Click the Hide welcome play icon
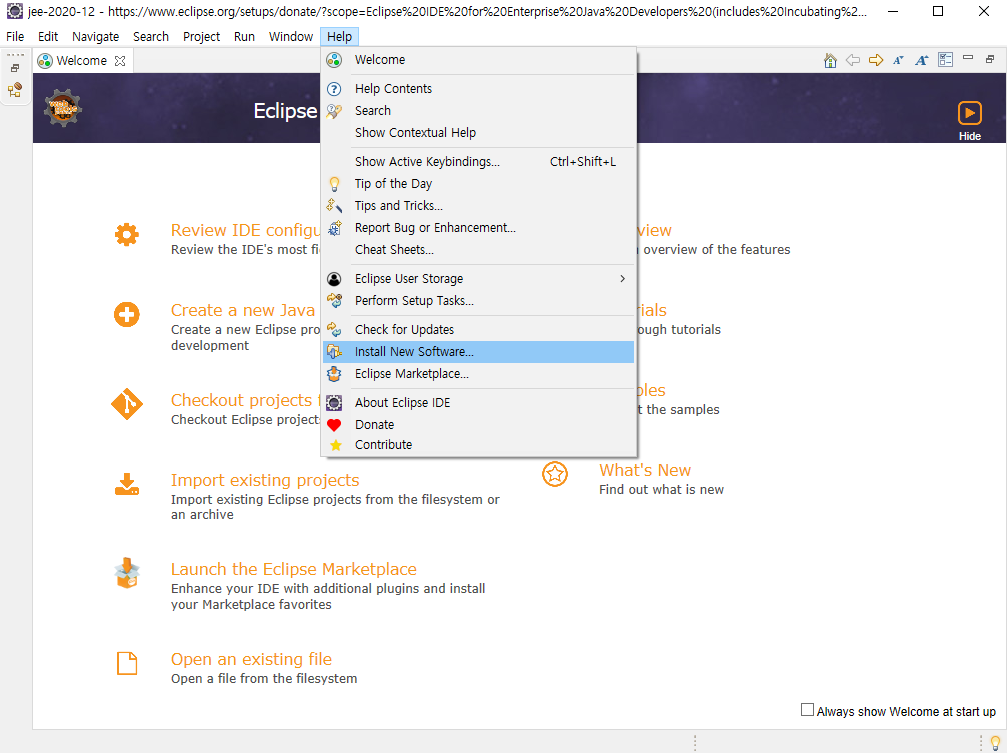 (x=970, y=113)
